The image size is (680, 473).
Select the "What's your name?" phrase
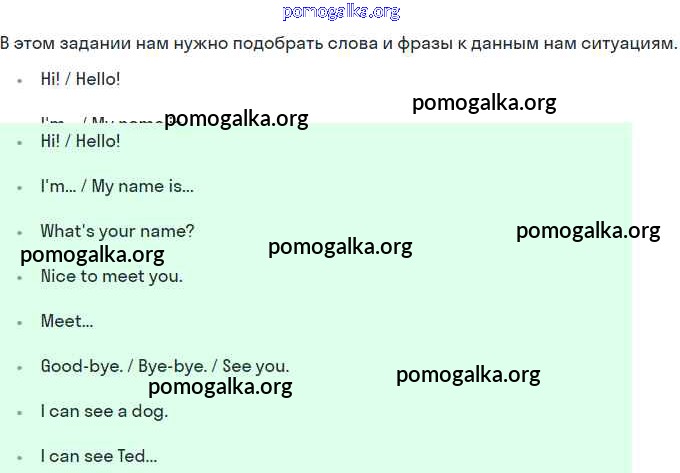coord(117,231)
